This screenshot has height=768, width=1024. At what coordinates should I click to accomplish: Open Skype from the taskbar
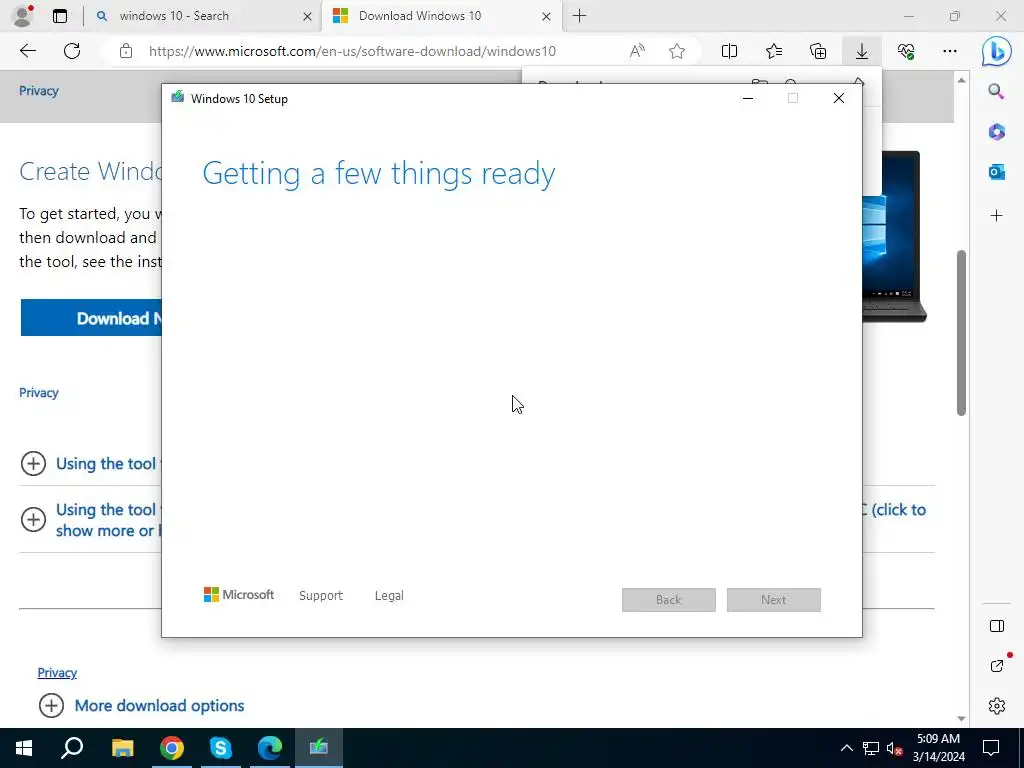(x=221, y=748)
